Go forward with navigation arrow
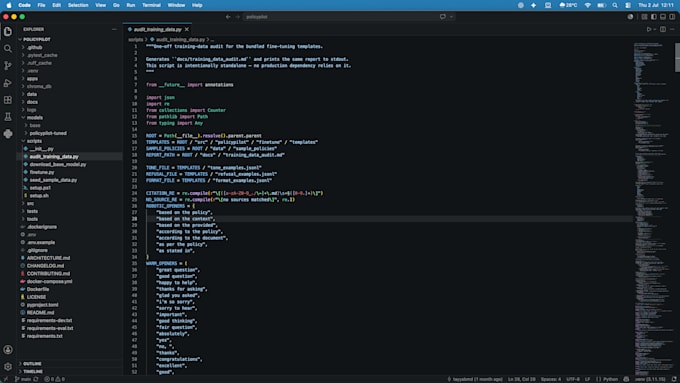Screen dimensions: 680x383 point(238,16)
